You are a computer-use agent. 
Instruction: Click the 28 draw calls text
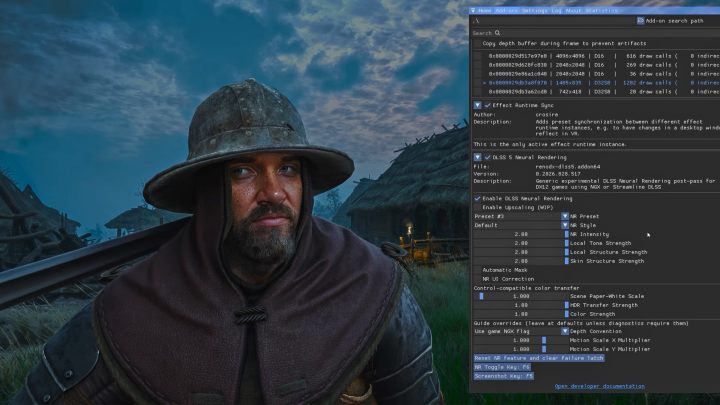click(x=648, y=92)
